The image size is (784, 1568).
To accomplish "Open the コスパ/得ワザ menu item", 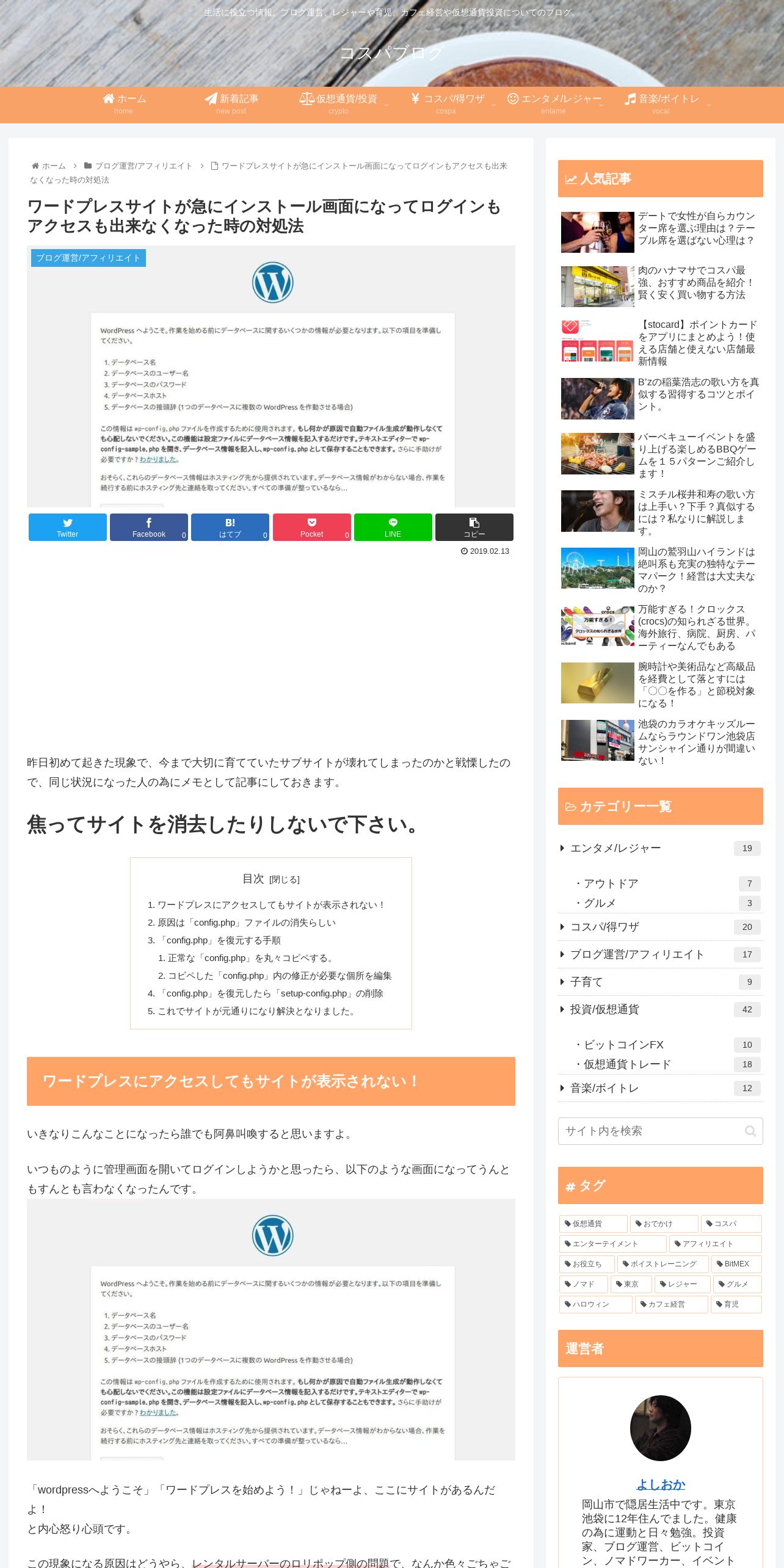I will click(x=446, y=104).
